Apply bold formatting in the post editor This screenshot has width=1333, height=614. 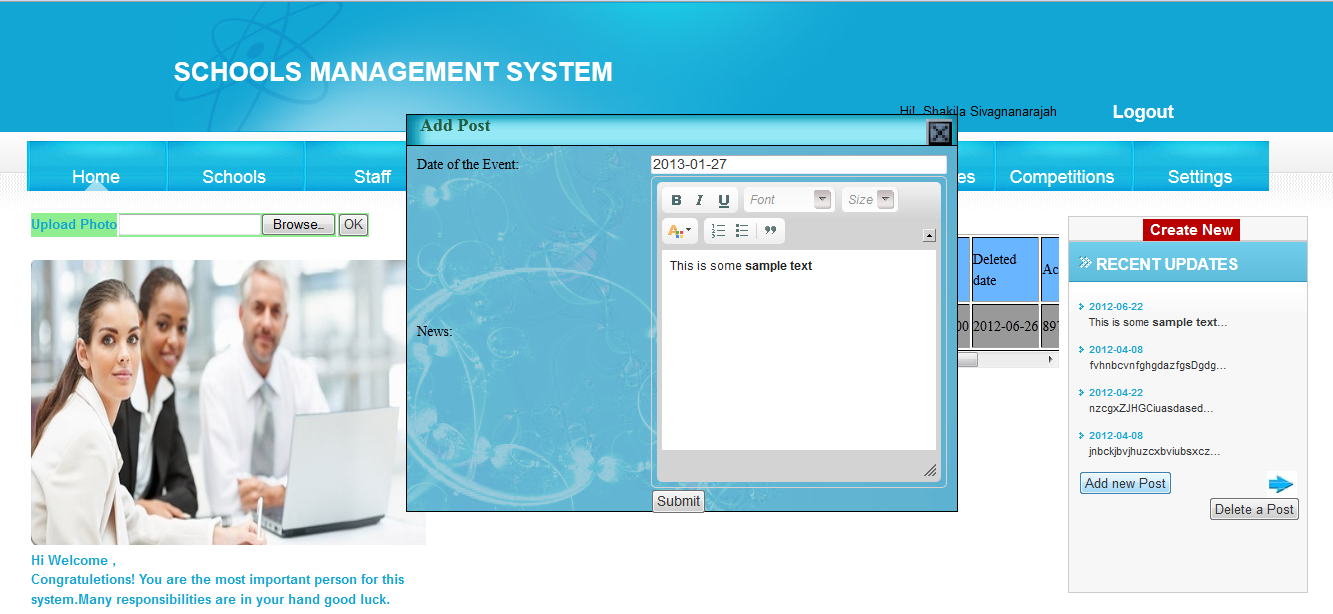(x=675, y=199)
